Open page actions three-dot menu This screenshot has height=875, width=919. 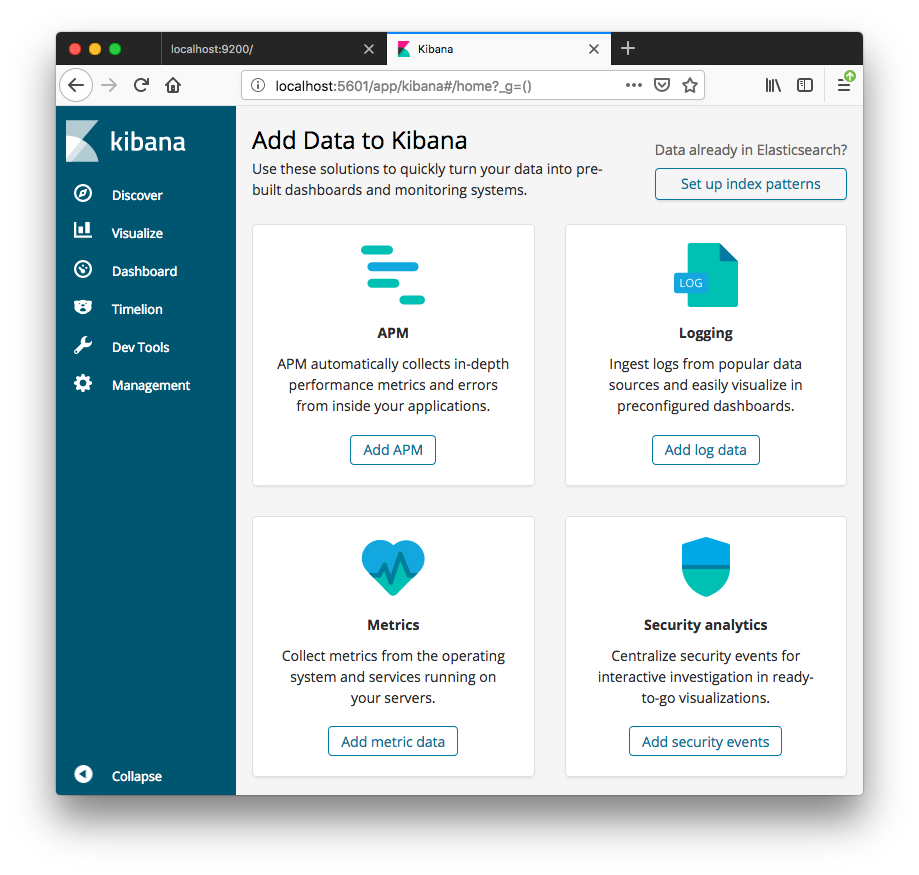click(634, 86)
